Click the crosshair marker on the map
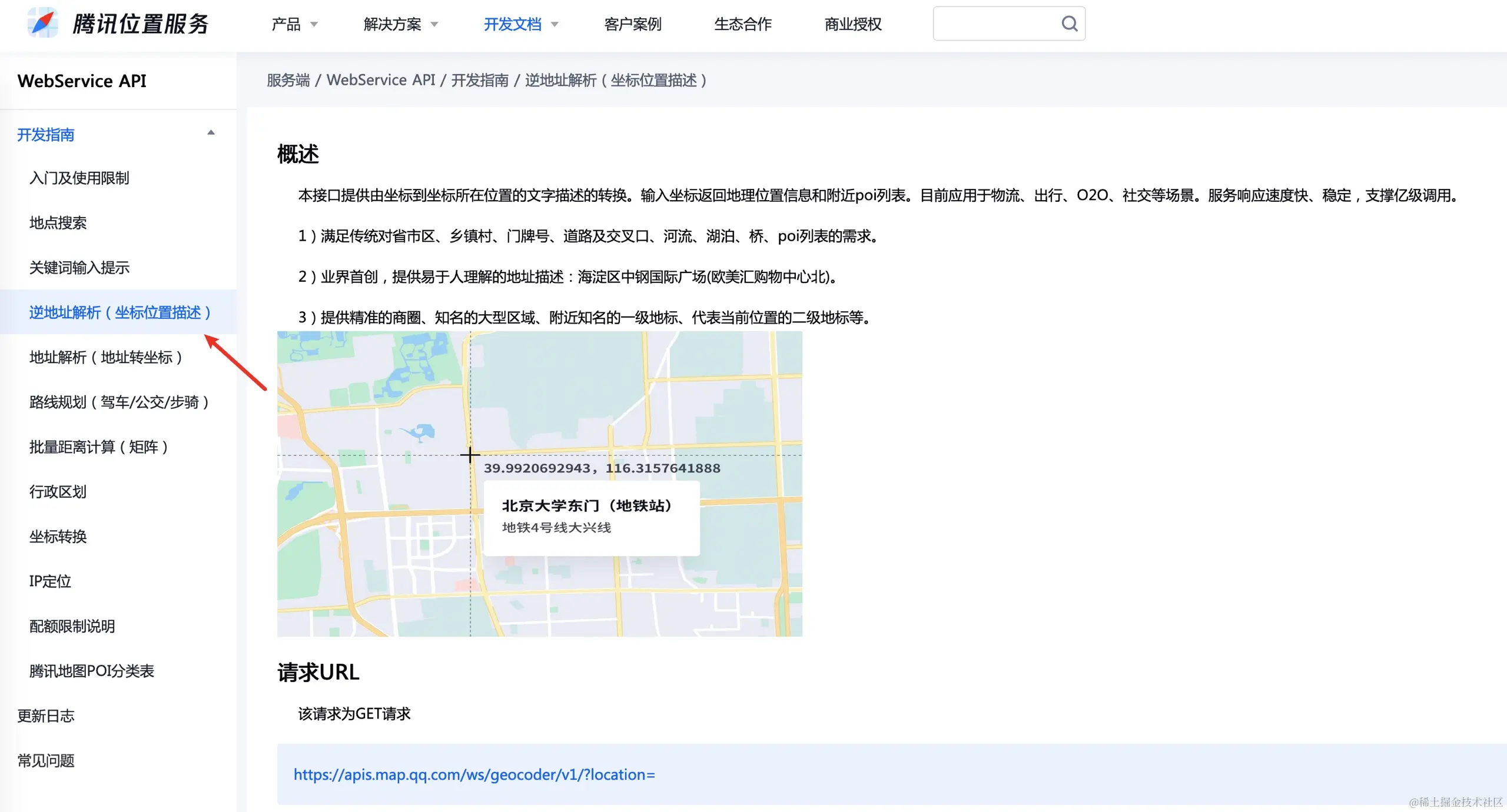 pyautogui.click(x=470, y=455)
